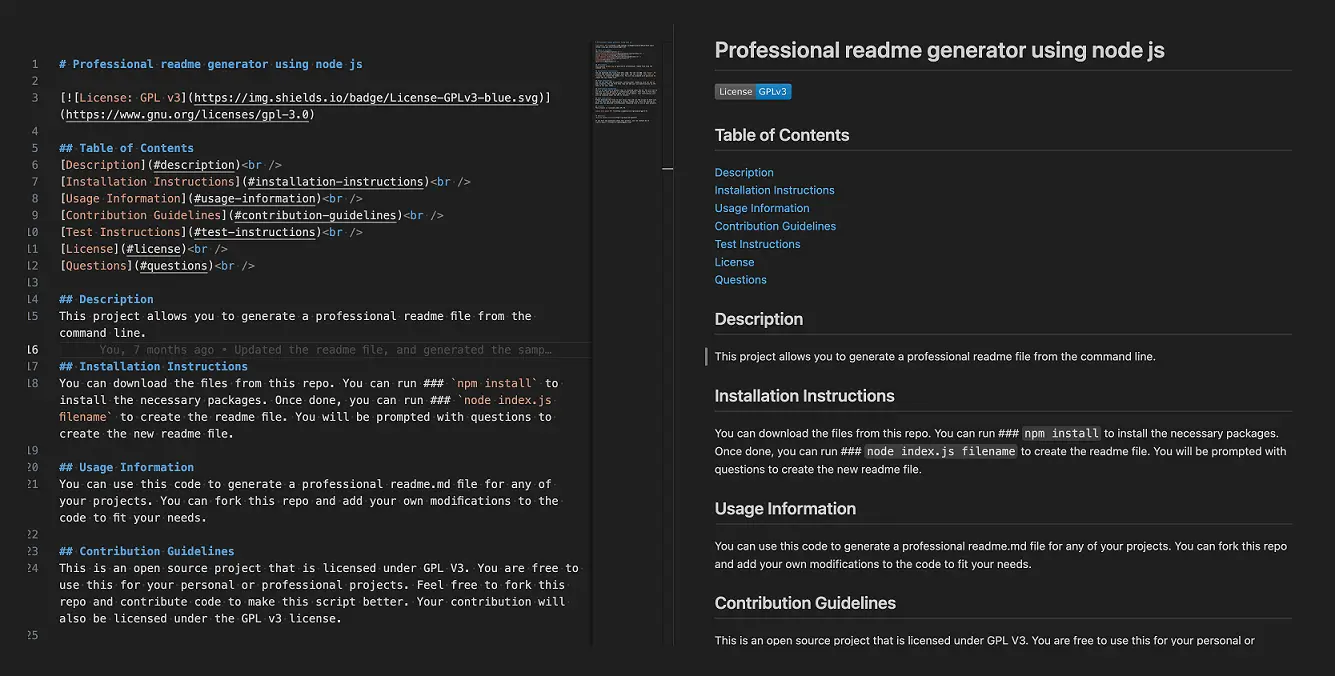
Task: Click the npm install code snippet in preview
Action: (x=1062, y=433)
